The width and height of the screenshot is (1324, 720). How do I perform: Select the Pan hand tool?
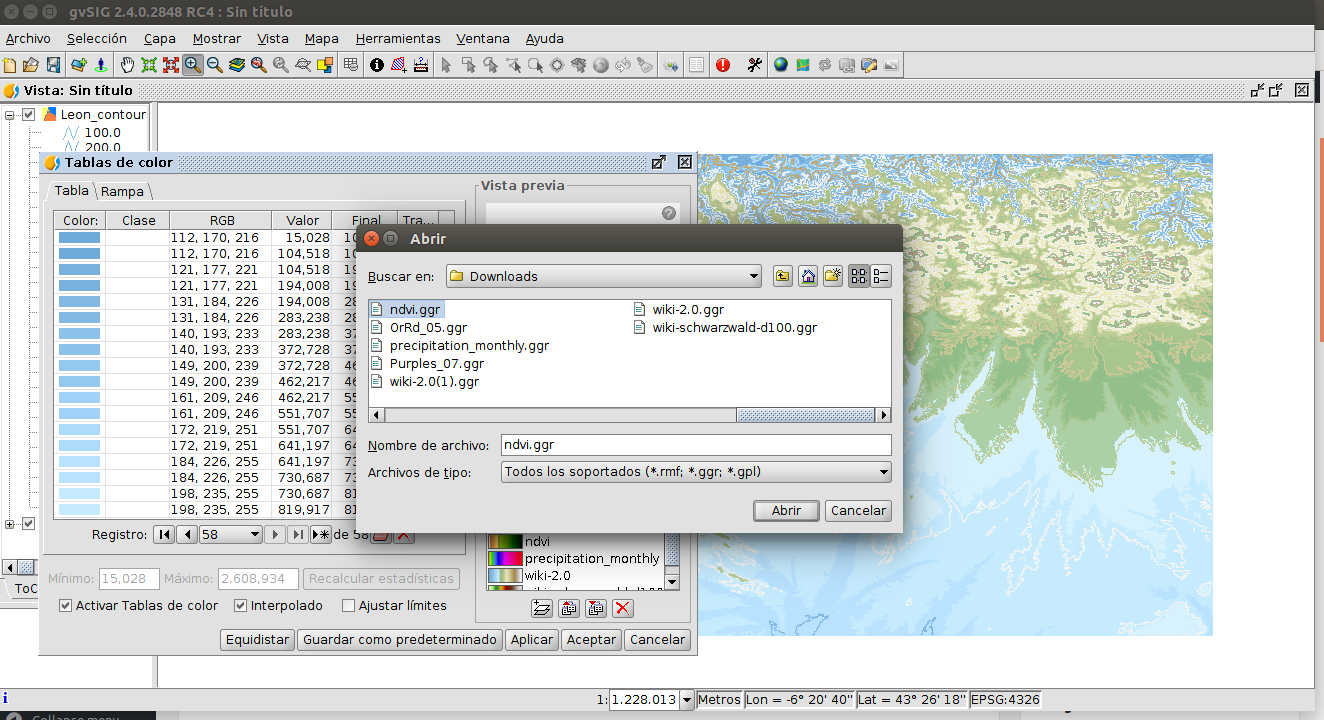point(127,65)
